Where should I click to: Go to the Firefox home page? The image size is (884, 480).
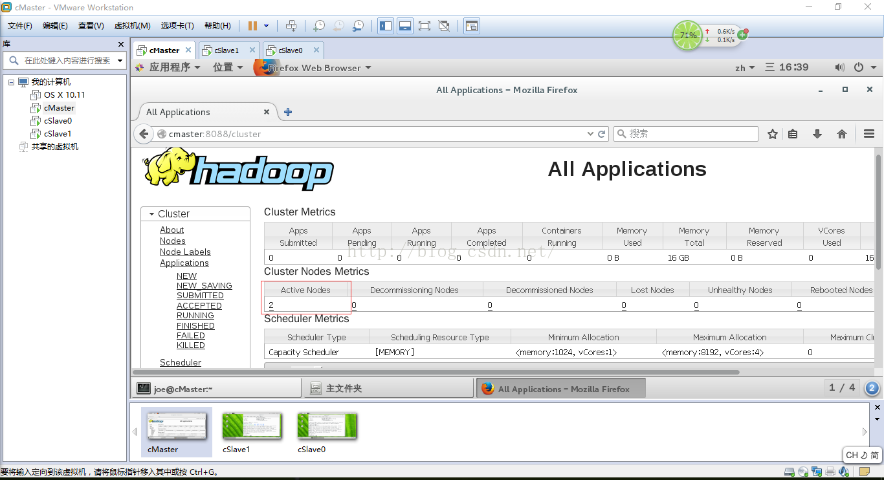[x=842, y=134]
